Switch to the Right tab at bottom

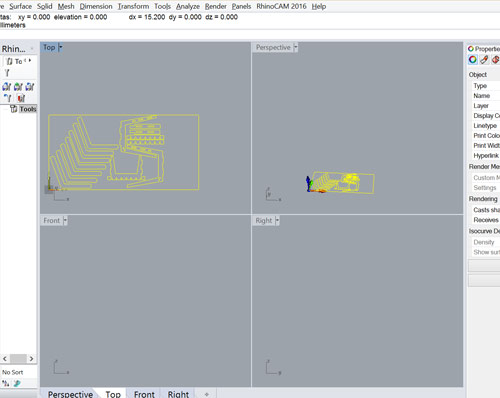[x=178, y=394]
